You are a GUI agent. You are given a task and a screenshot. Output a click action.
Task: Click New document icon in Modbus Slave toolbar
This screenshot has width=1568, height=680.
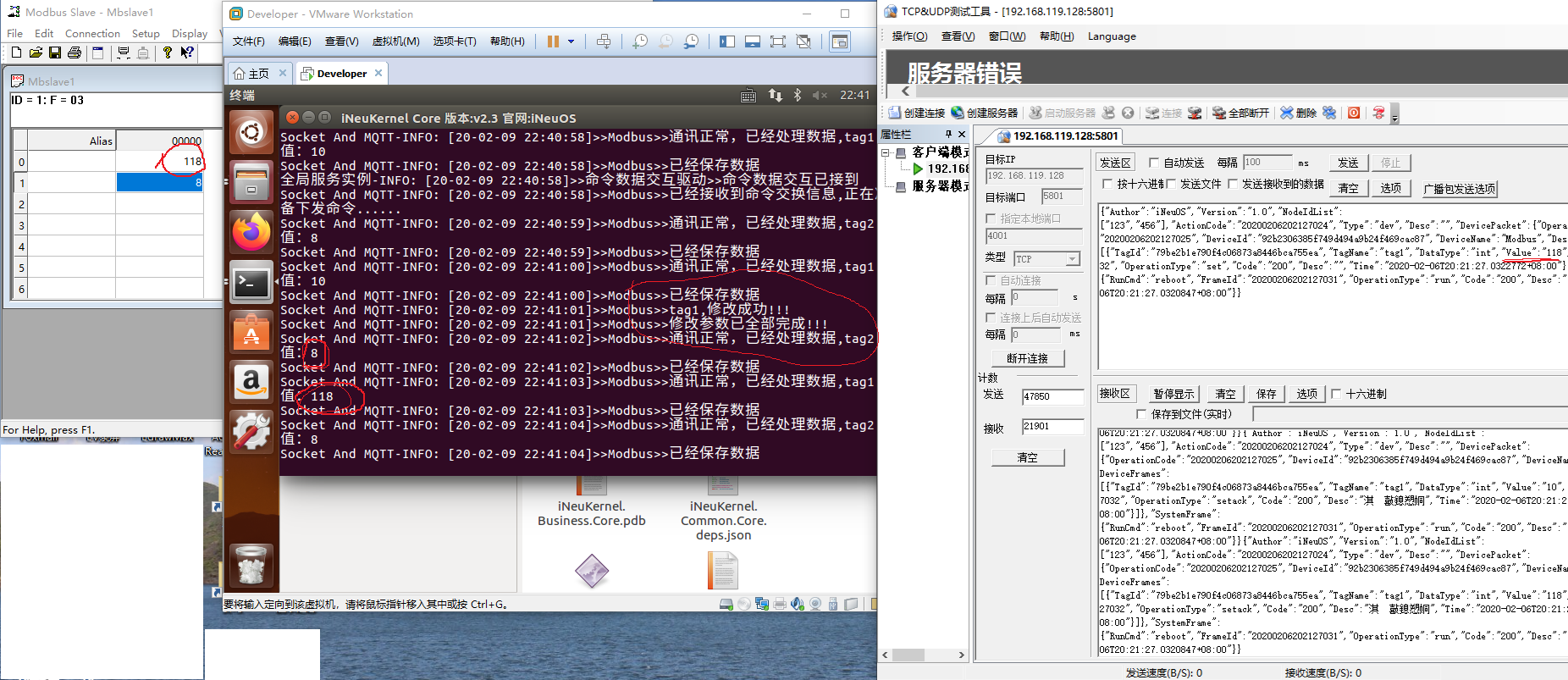click(x=16, y=53)
